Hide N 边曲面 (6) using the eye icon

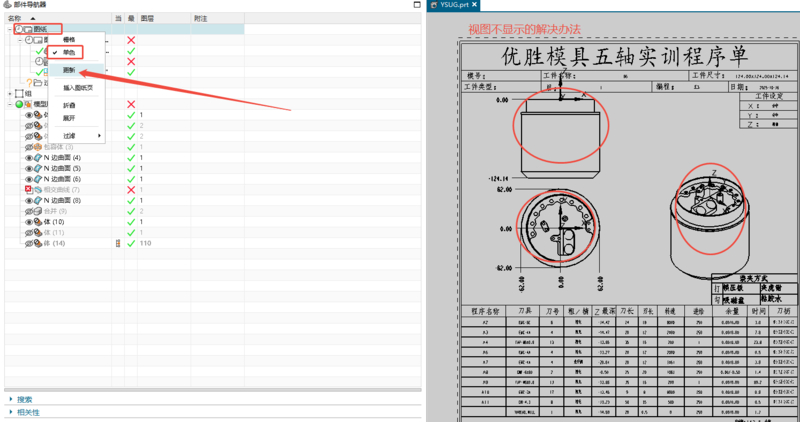[29, 179]
